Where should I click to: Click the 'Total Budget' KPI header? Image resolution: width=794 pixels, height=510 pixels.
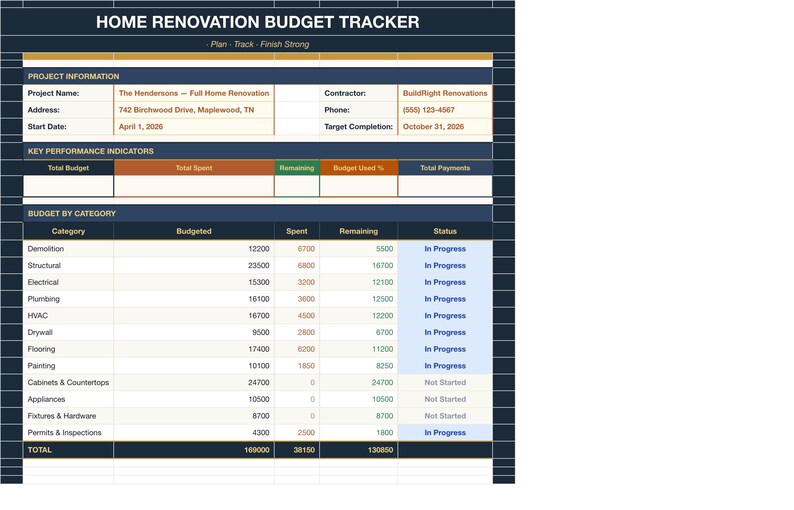[x=68, y=168]
